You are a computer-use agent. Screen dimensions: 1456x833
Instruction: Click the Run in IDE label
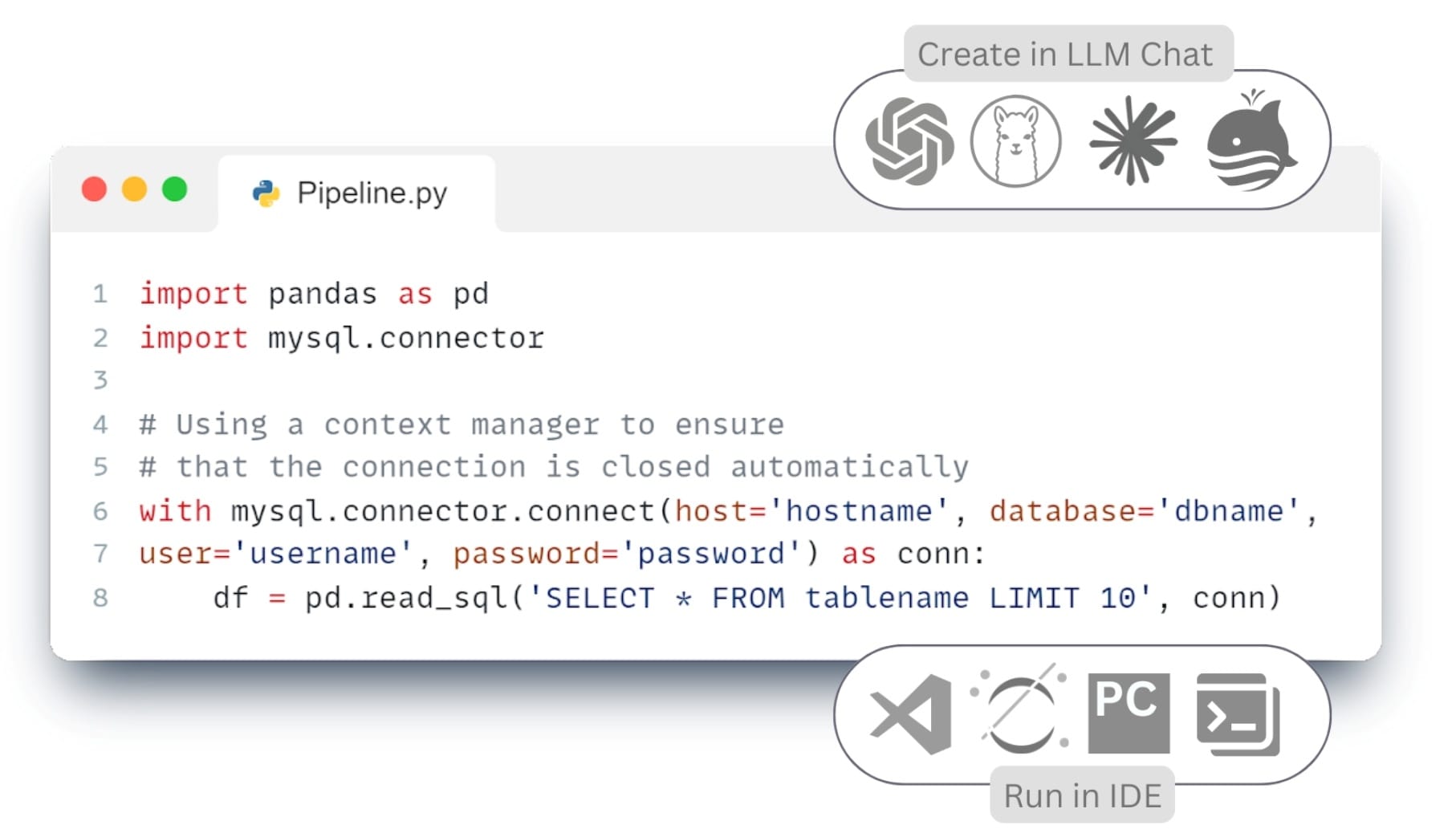click(x=1082, y=795)
